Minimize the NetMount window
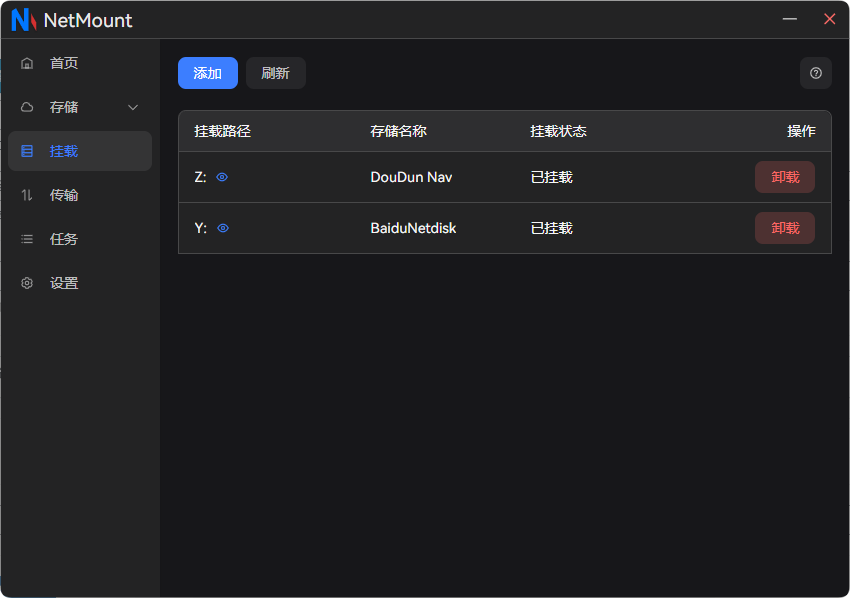 790,19
